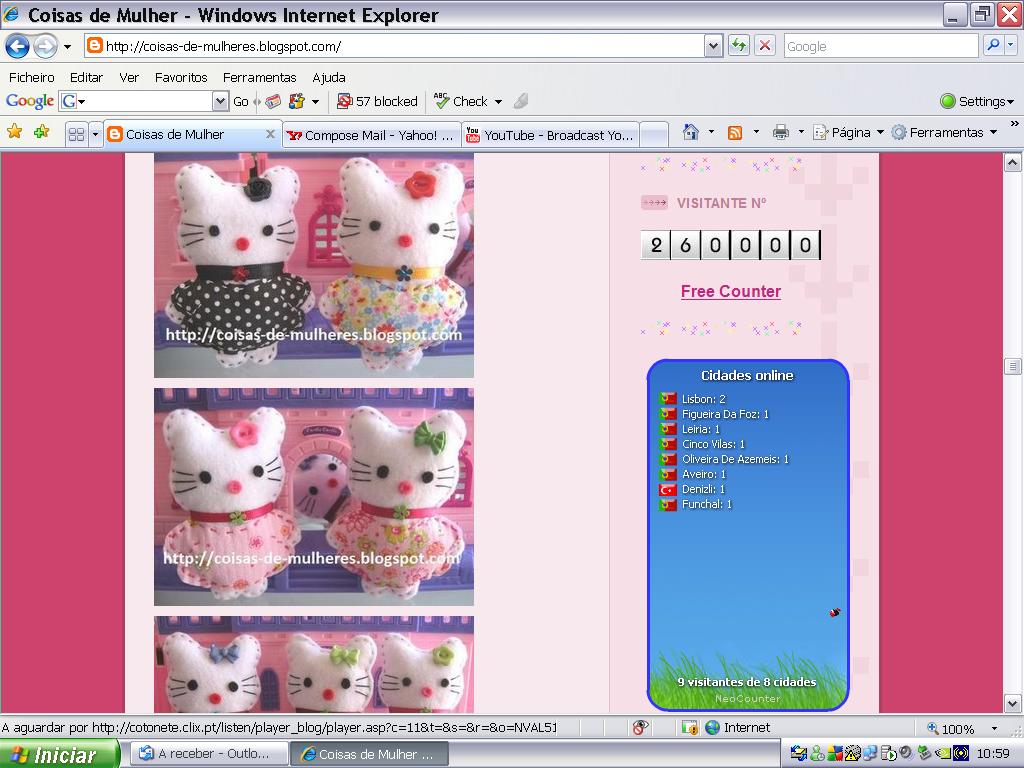Viewport: 1024px width, 768px height.
Task: Switch to A receber - Outlook taskbar button
Action: (x=210, y=754)
